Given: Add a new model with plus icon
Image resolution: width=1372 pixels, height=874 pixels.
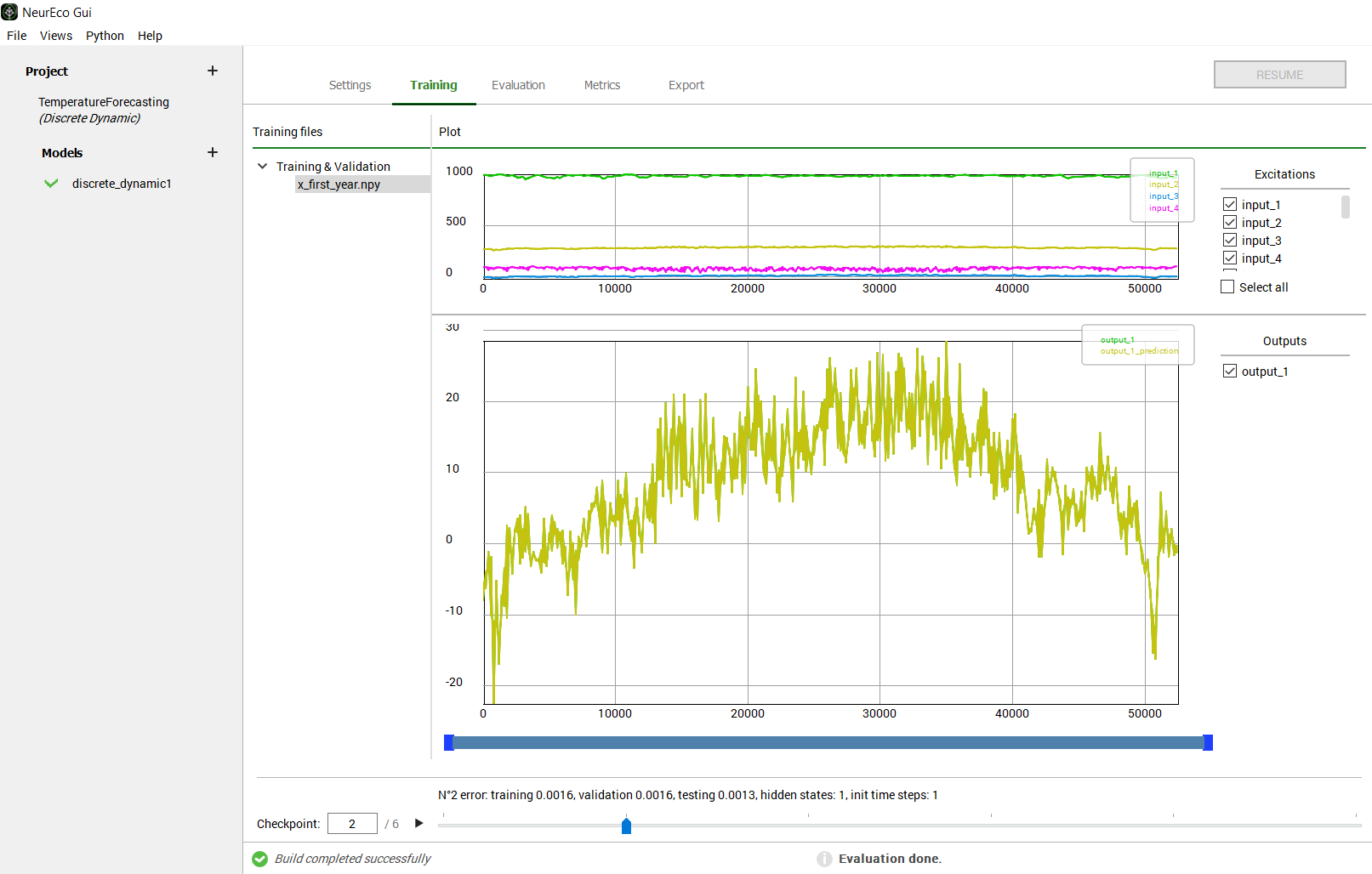Looking at the screenshot, I should coord(213,152).
